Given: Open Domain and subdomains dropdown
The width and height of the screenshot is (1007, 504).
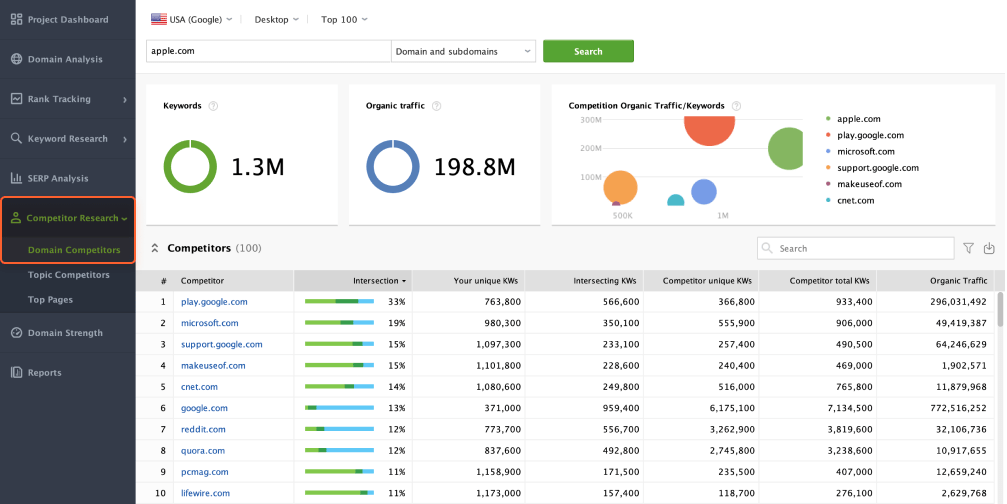Looking at the screenshot, I should coord(464,51).
